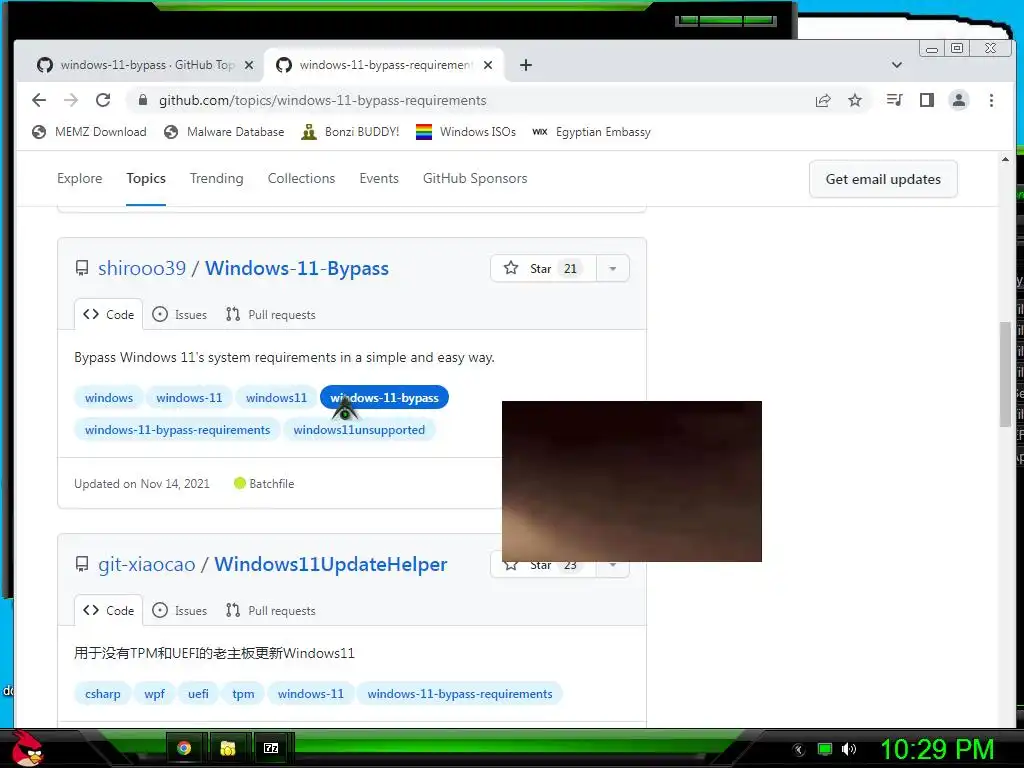Open Windows ISOs bookmark

click(x=466, y=132)
